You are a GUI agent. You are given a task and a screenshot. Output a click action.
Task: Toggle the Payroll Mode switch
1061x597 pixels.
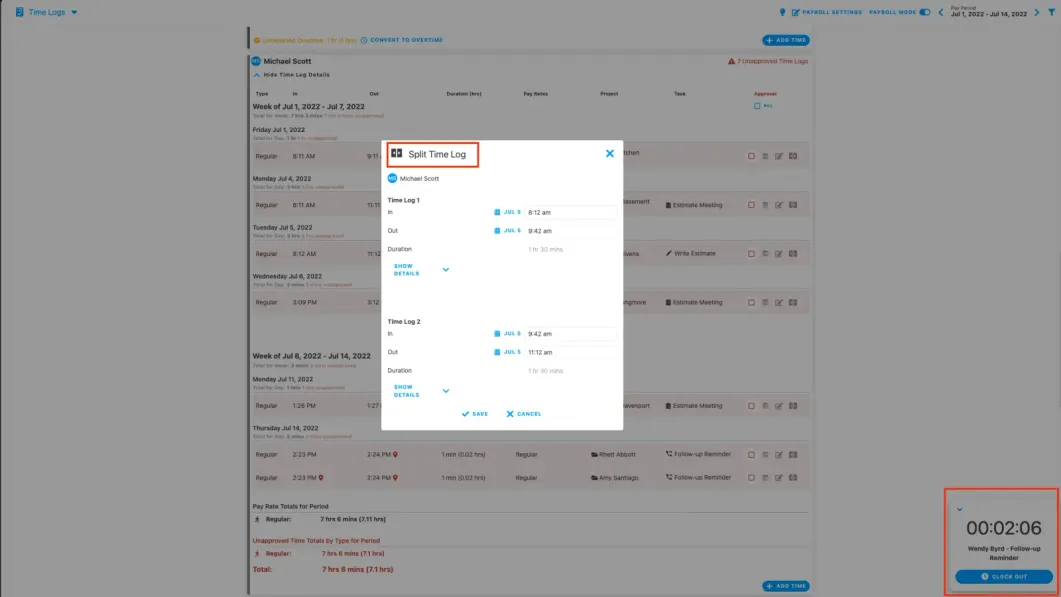925,12
